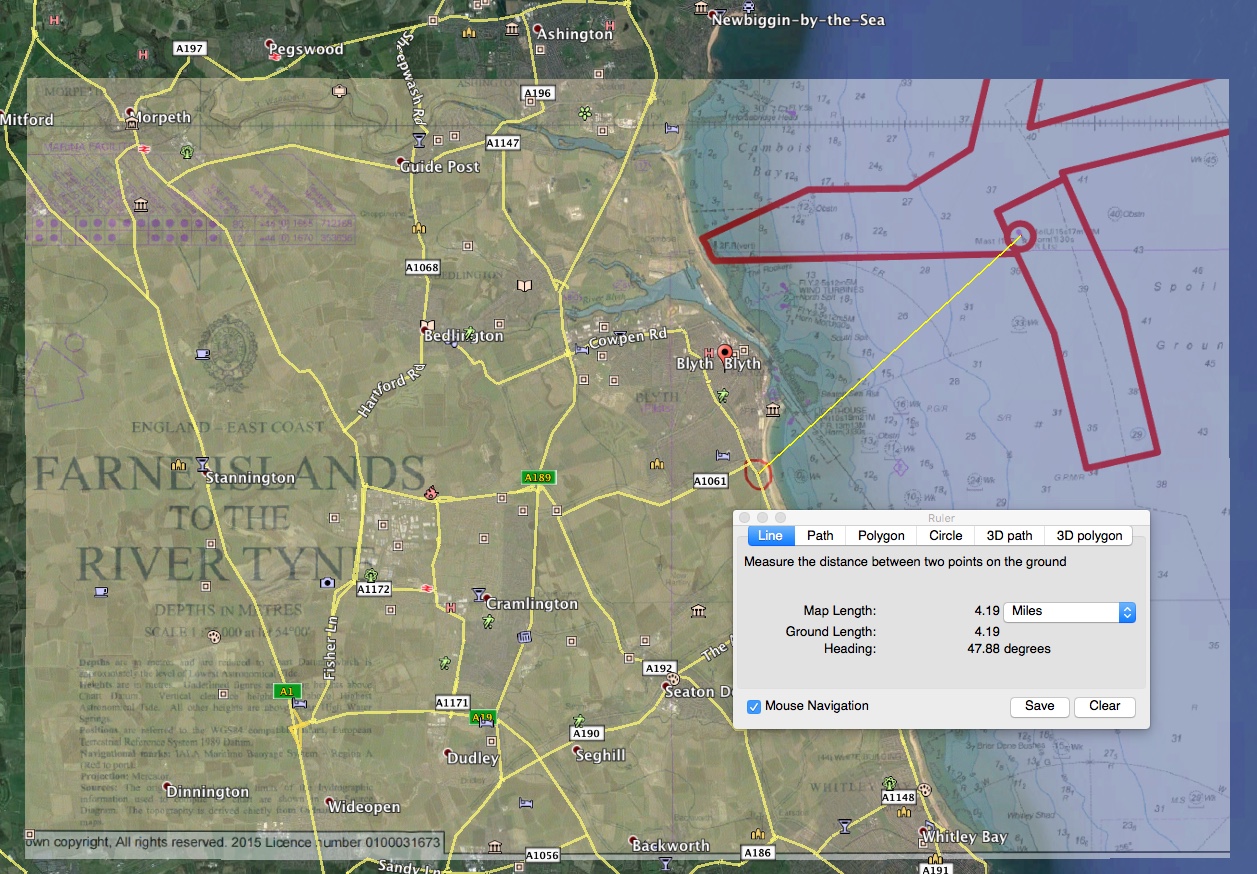Image resolution: width=1257 pixels, height=874 pixels.
Task: Open the Miles unit dropdown
Action: pyautogui.click(x=1069, y=612)
